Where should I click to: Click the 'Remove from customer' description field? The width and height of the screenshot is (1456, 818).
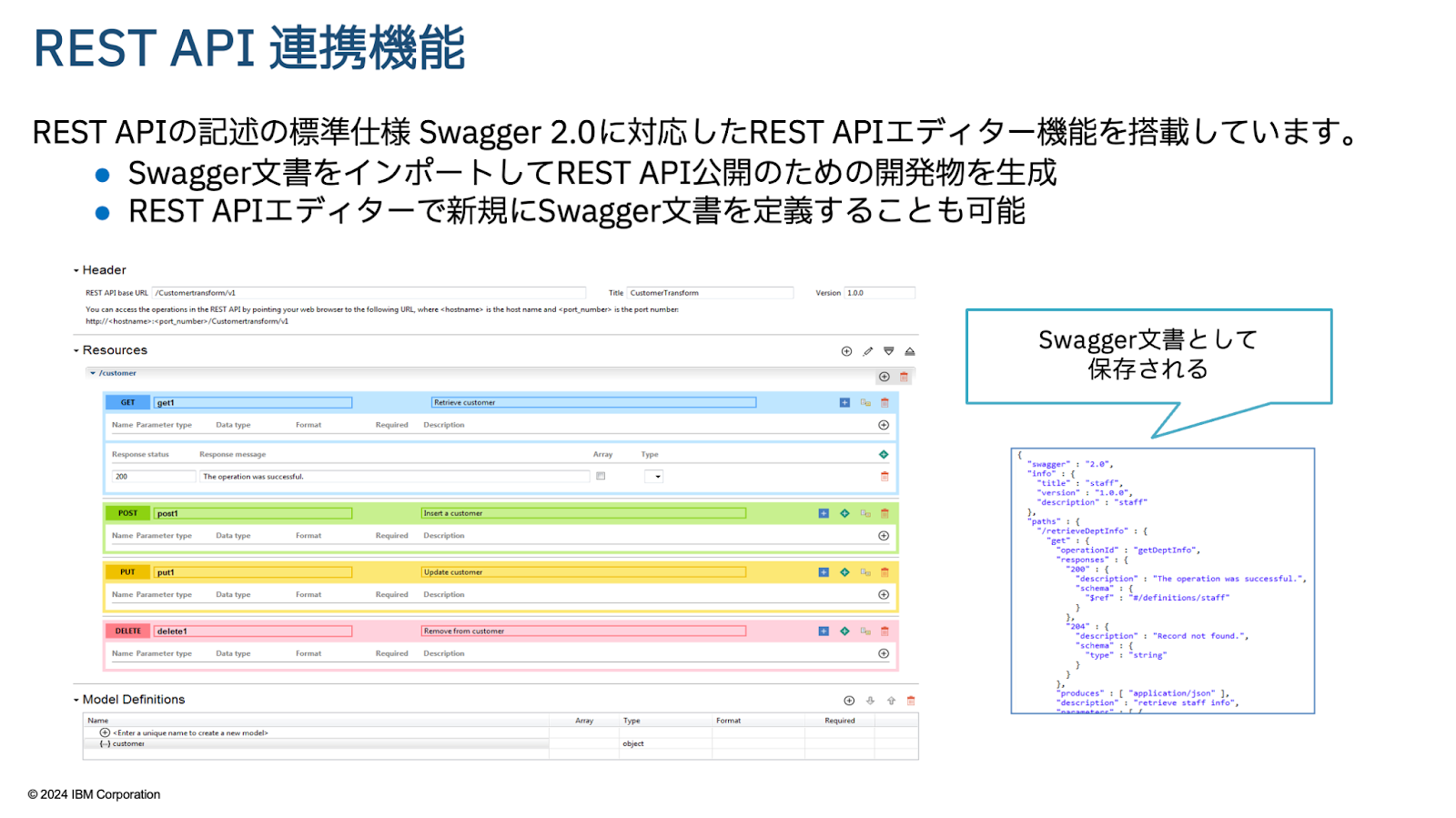pos(583,631)
